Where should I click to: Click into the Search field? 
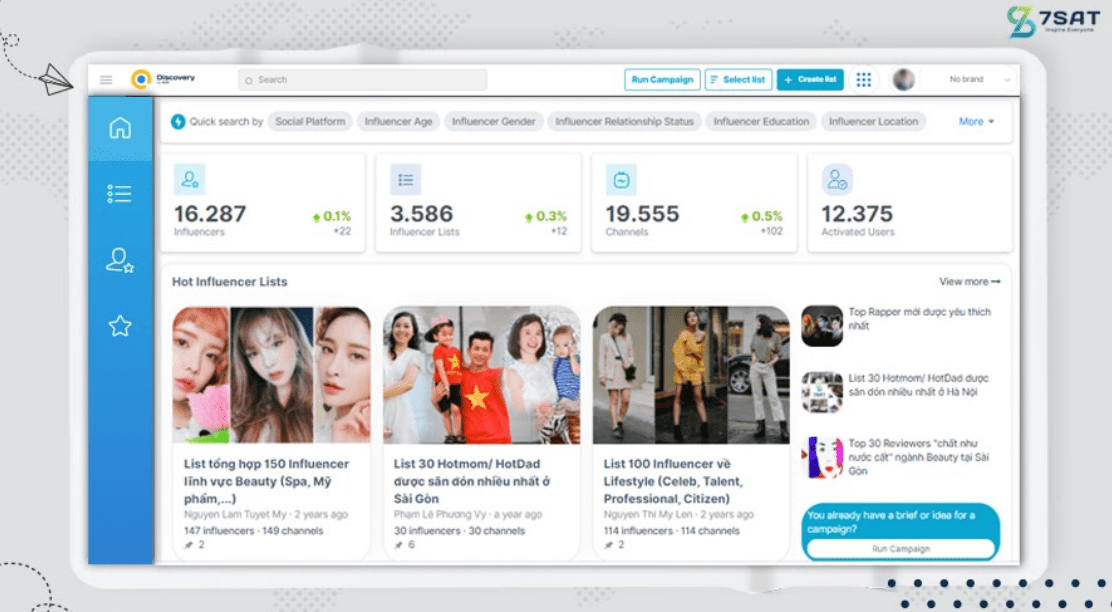(x=362, y=79)
